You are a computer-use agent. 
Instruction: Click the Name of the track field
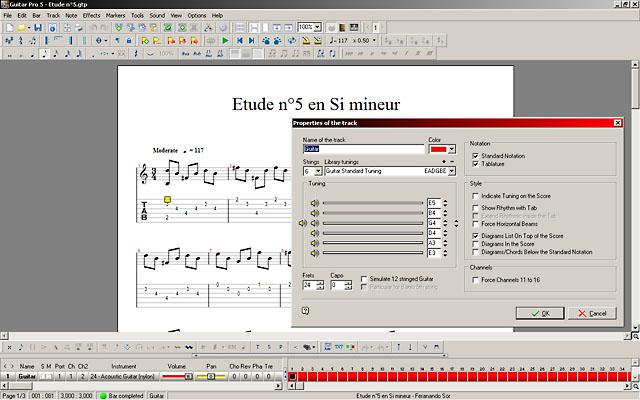tap(364, 149)
